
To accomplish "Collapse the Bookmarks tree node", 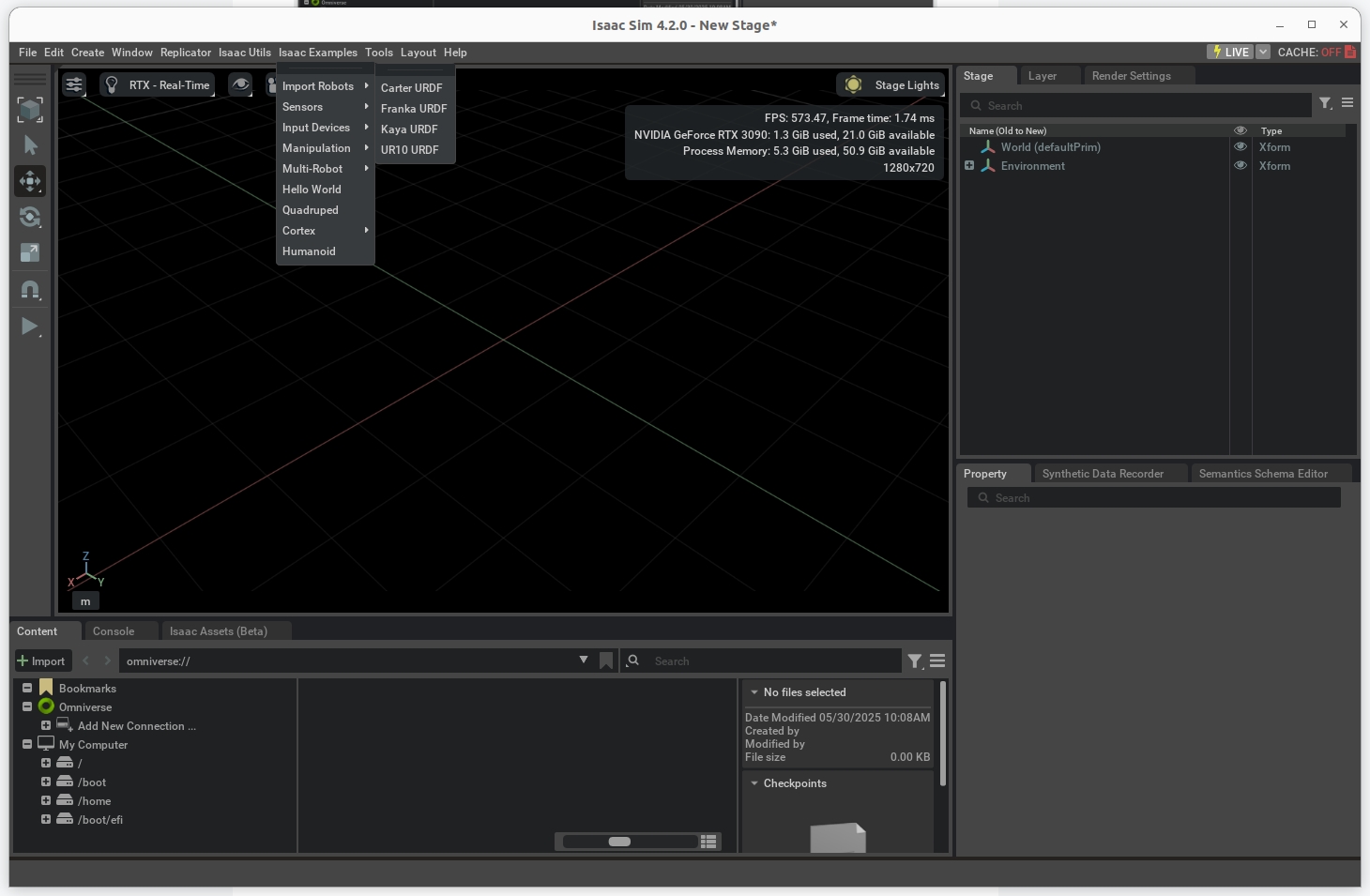I will point(27,688).
